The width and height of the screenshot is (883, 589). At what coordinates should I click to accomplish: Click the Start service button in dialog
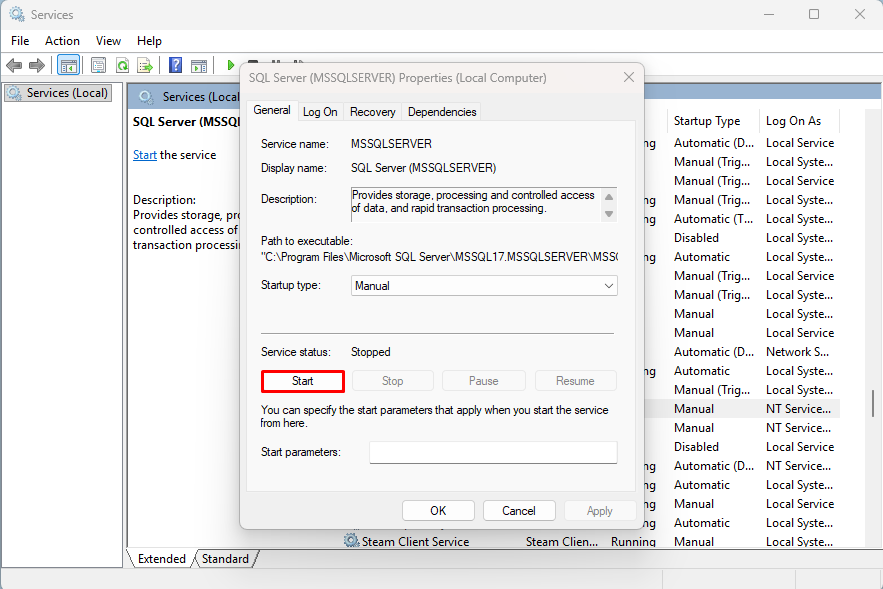click(x=302, y=381)
